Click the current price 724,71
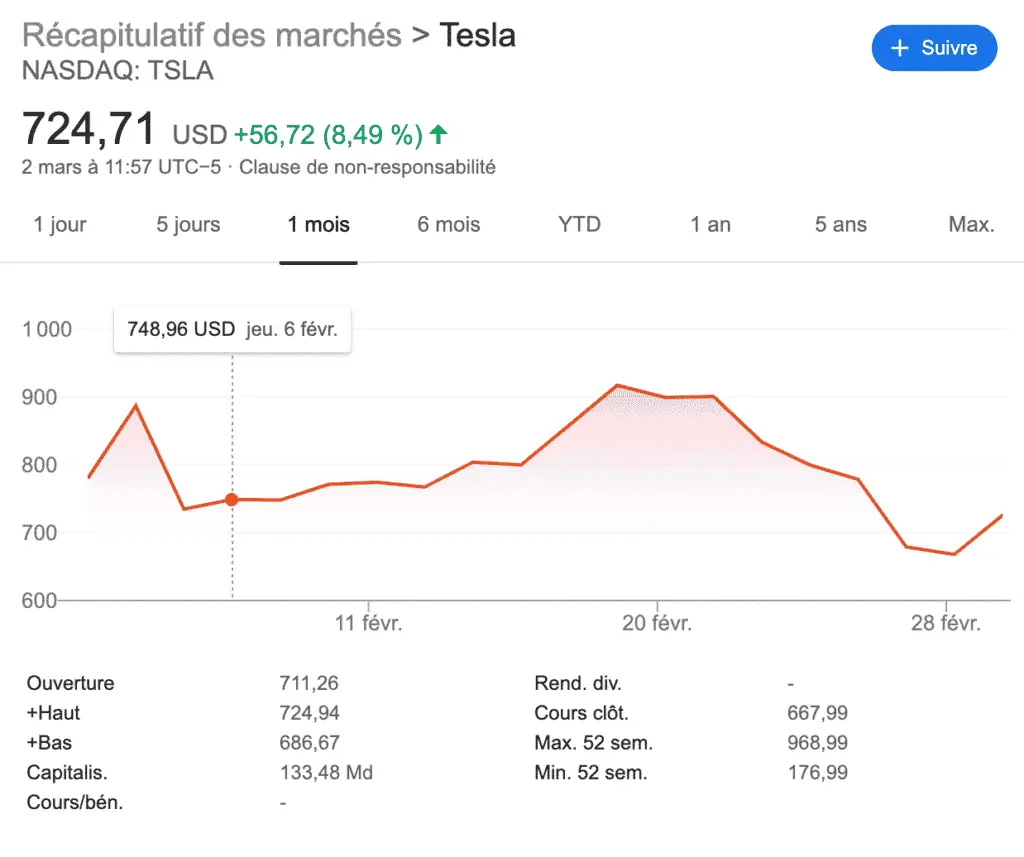The height and width of the screenshot is (857, 1024). pyautogui.click(x=91, y=128)
